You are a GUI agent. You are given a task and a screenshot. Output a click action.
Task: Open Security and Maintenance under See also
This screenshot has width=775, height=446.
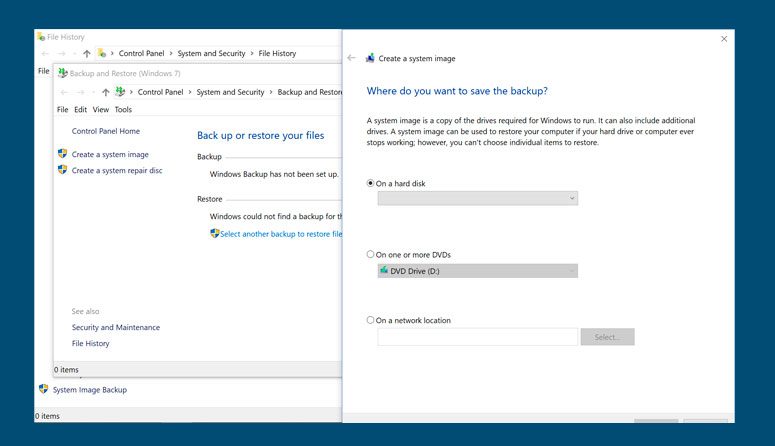pos(116,327)
